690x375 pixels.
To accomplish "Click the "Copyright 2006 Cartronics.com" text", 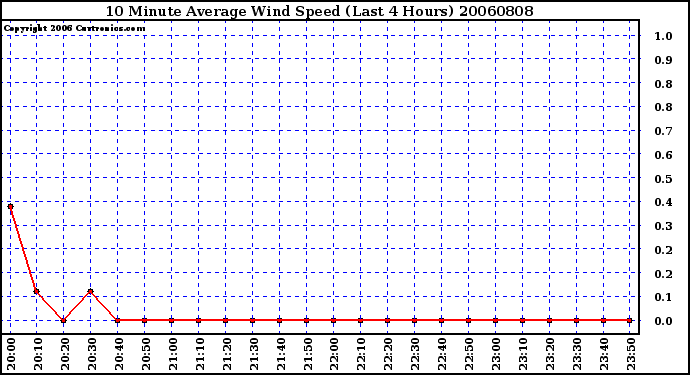I will tap(74, 28).
